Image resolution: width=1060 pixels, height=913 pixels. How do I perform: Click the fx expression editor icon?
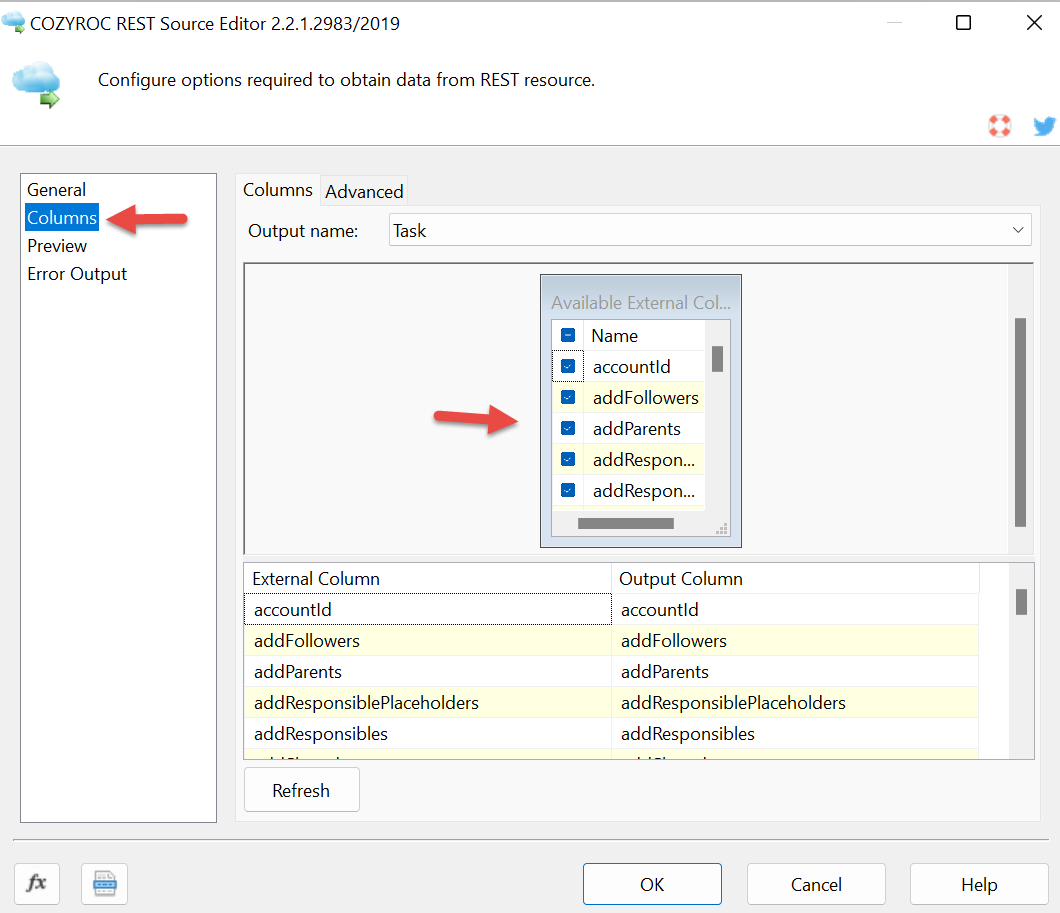point(37,883)
